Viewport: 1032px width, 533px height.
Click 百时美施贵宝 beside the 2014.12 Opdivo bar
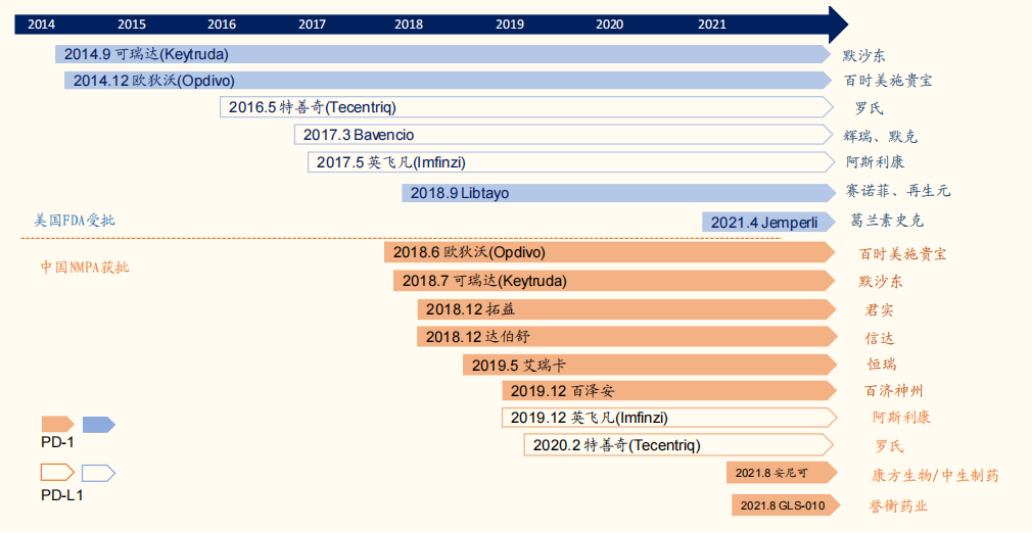(x=888, y=81)
